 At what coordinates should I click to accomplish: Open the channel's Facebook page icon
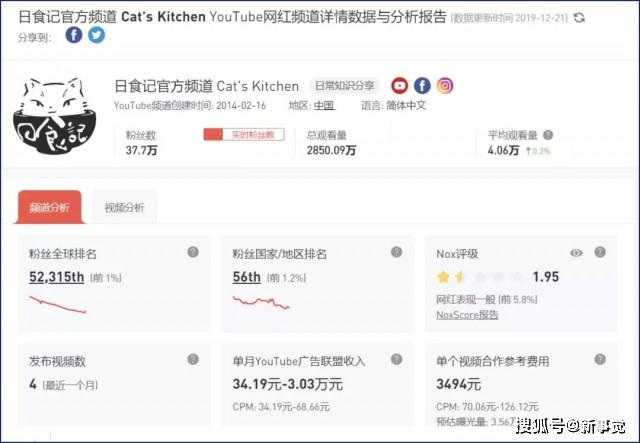[422, 86]
